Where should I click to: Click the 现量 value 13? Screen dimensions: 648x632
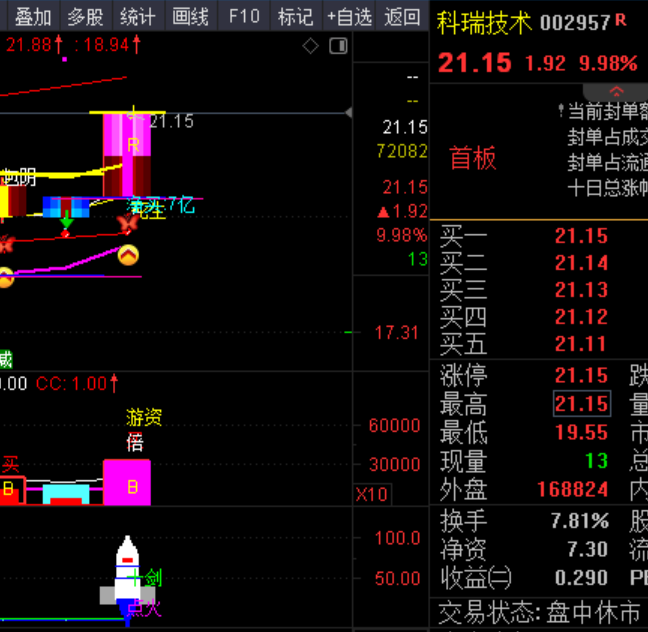click(x=596, y=460)
